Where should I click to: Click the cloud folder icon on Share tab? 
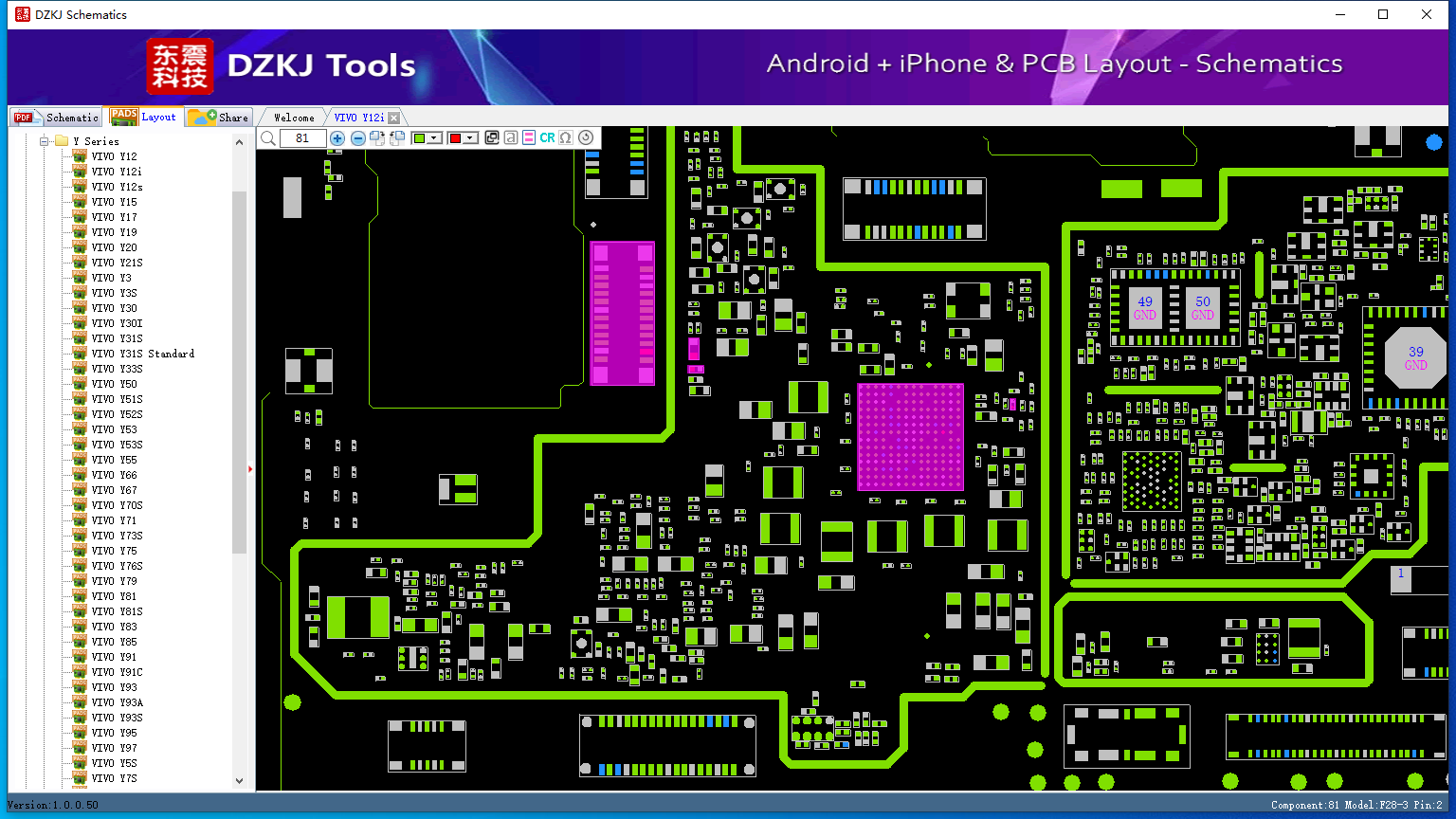[201, 117]
